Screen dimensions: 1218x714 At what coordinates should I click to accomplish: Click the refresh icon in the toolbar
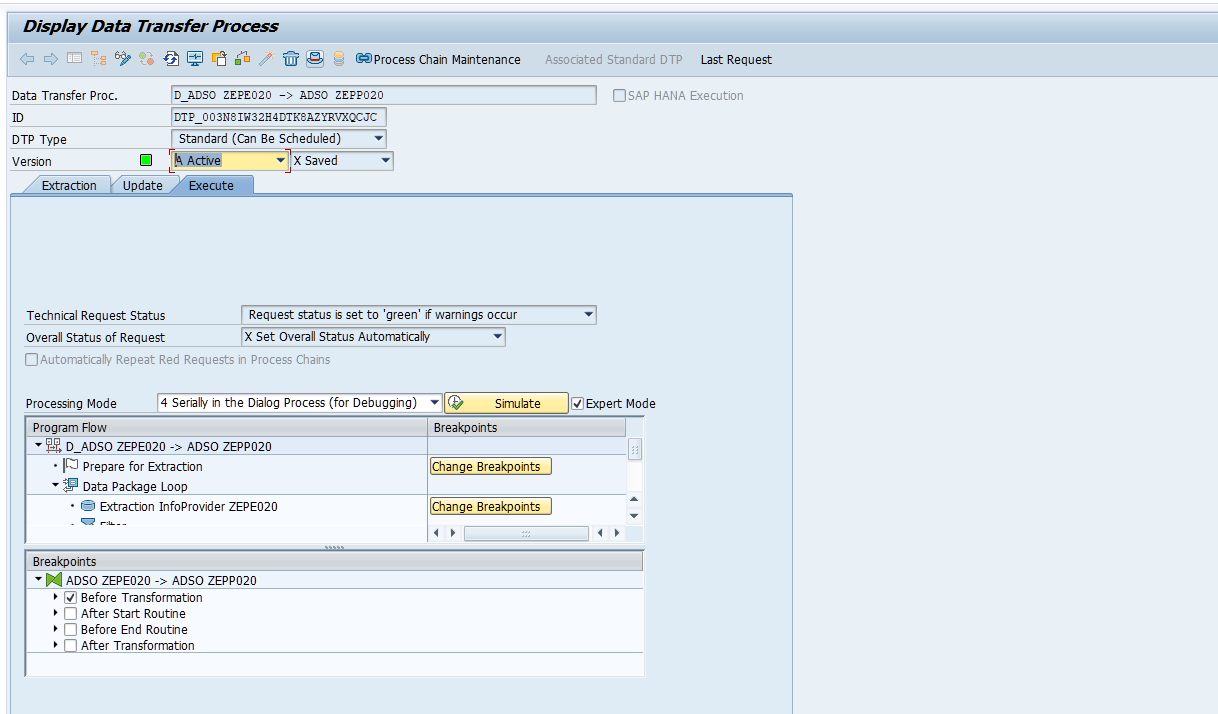click(x=171, y=59)
